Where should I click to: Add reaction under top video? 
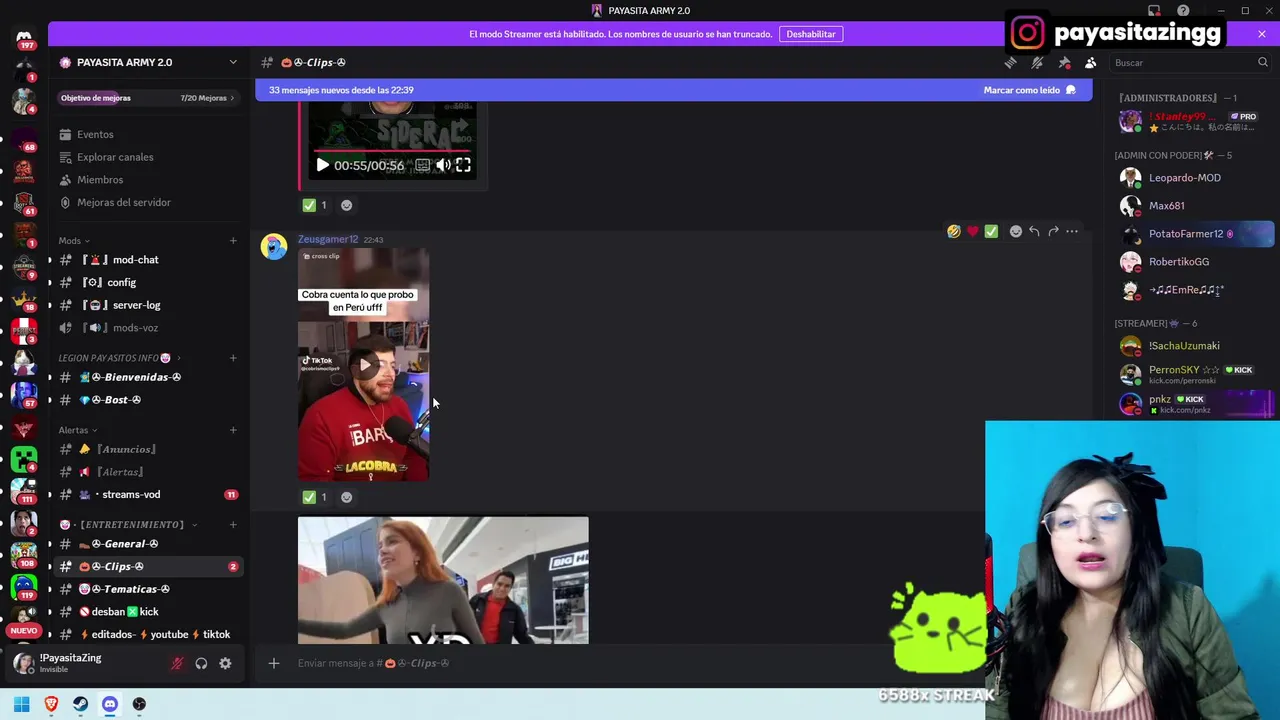(x=346, y=205)
